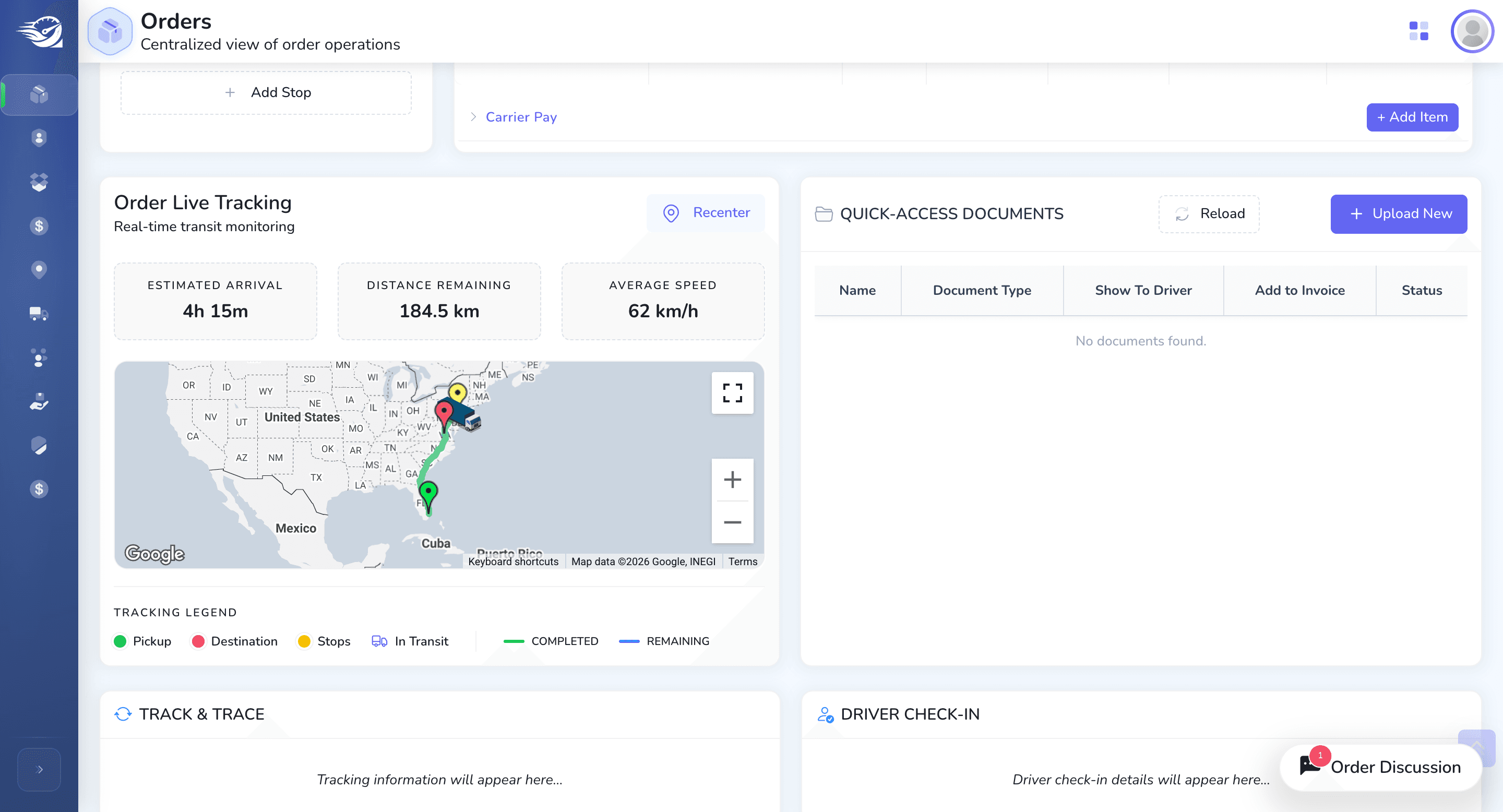The image size is (1503, 812).
Task: Zoom in on the tracking map
Action: tap(732, 480)
